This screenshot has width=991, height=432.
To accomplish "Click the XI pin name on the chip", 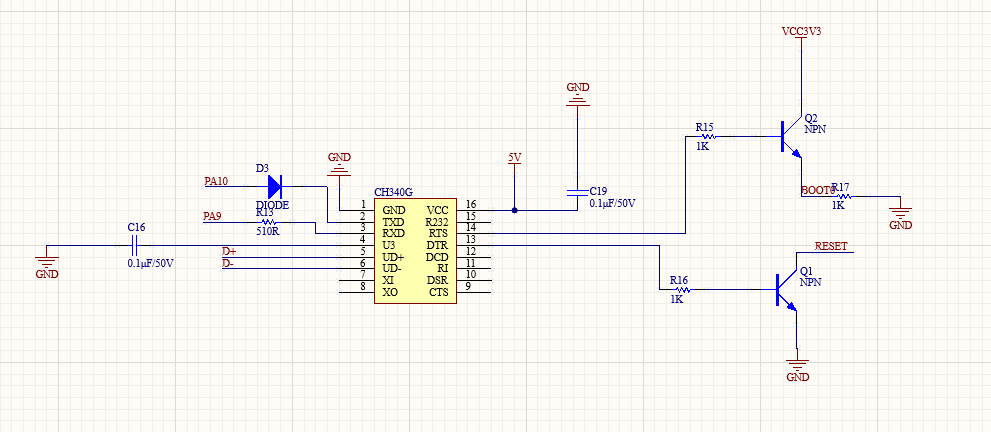I will point(387,281).
